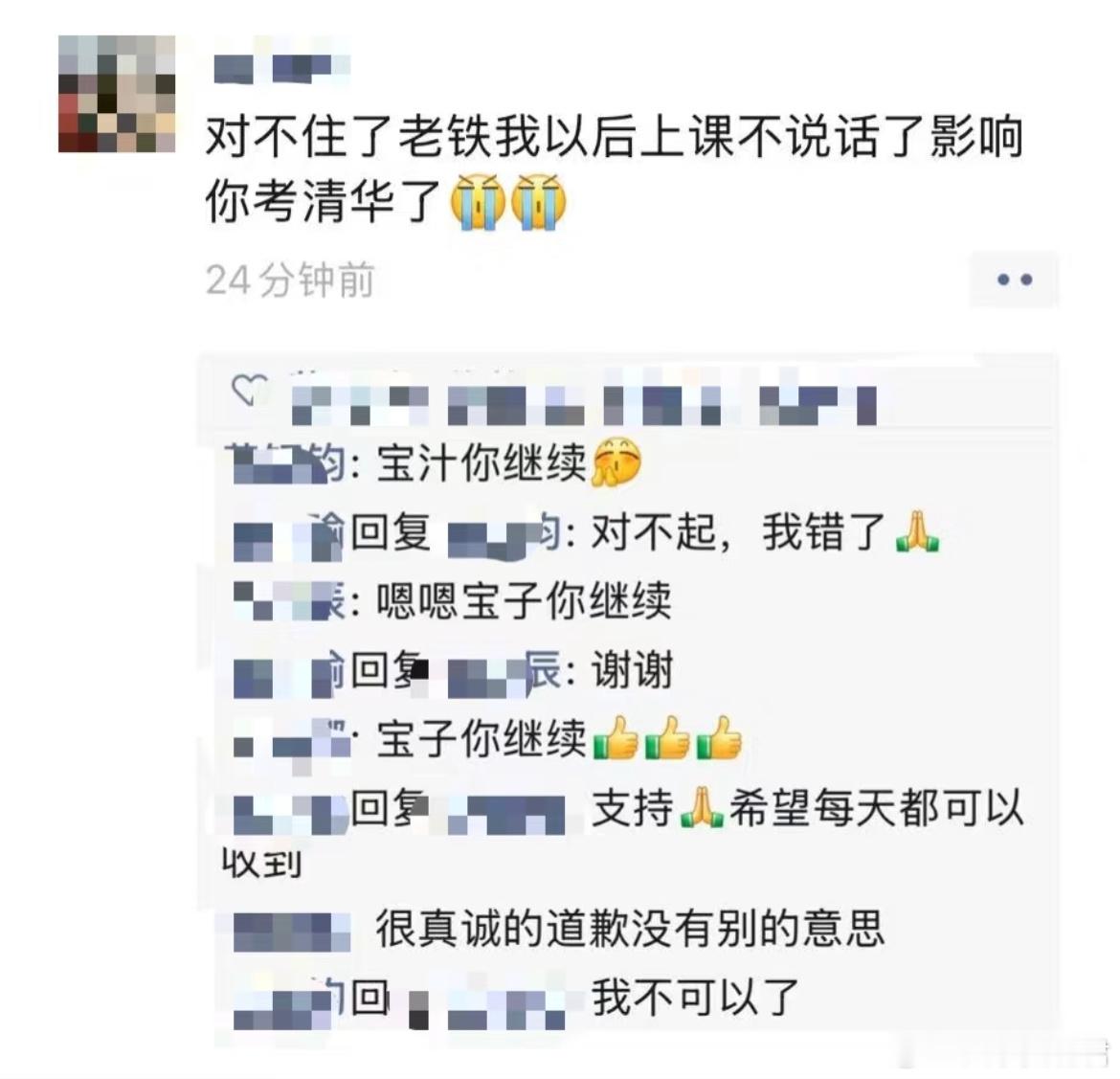1120x1079 pixels.
Task: Tap comment 很真诚的道歉没有别的意思
Action: point(630,929)
